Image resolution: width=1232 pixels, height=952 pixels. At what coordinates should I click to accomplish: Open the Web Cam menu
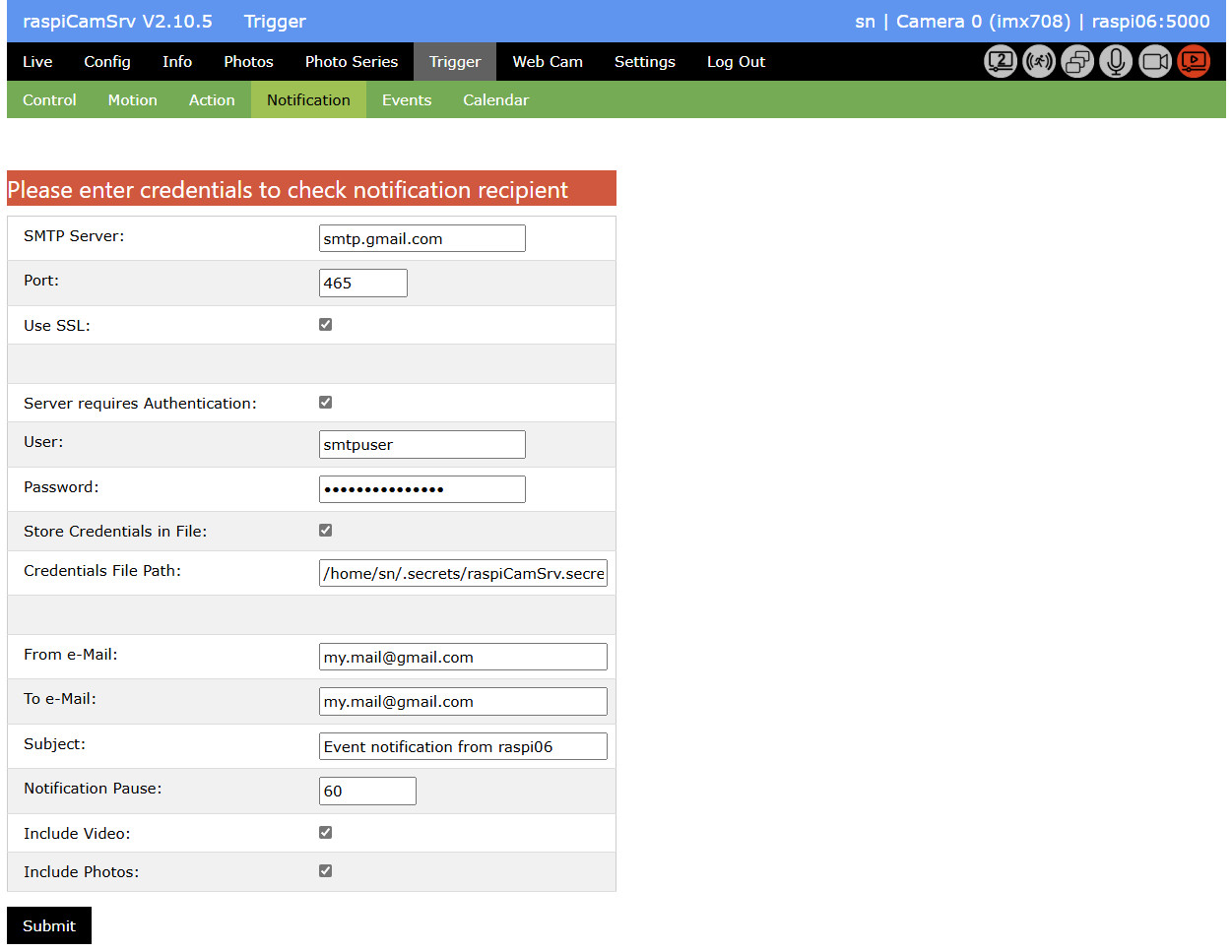coord(548,62)
